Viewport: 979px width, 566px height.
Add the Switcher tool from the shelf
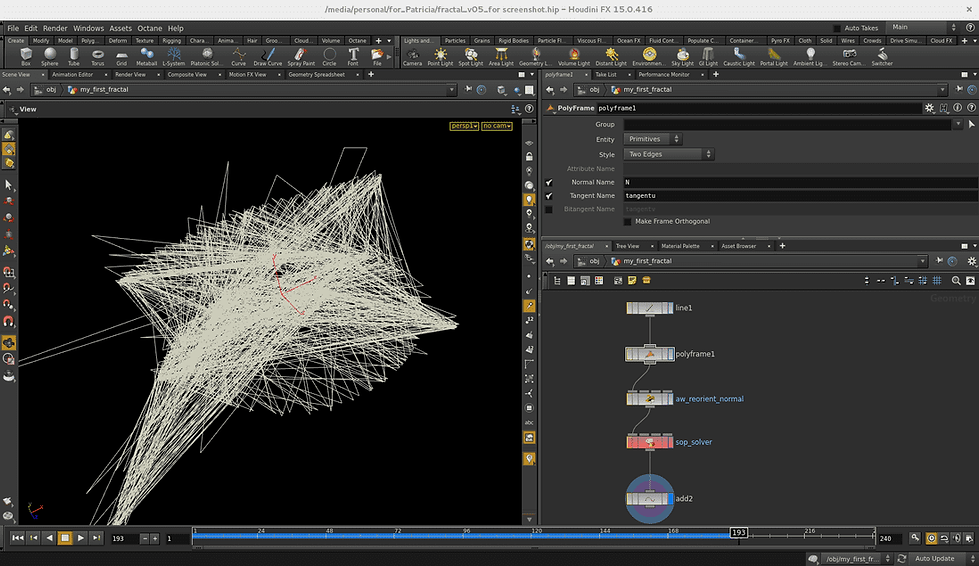[x=882, y=57]
